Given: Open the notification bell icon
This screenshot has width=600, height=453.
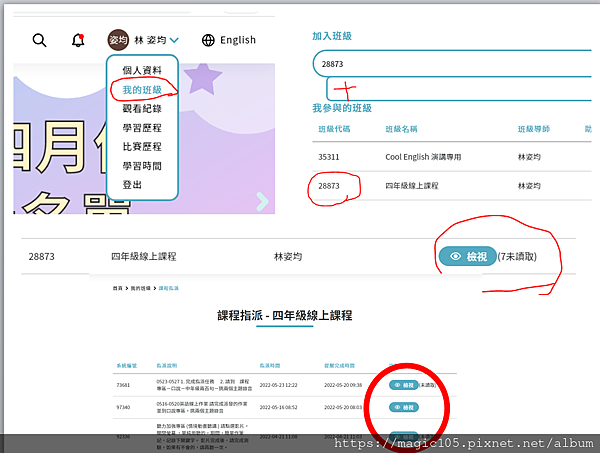Looking at the screenshot, I should coord(78,40).
